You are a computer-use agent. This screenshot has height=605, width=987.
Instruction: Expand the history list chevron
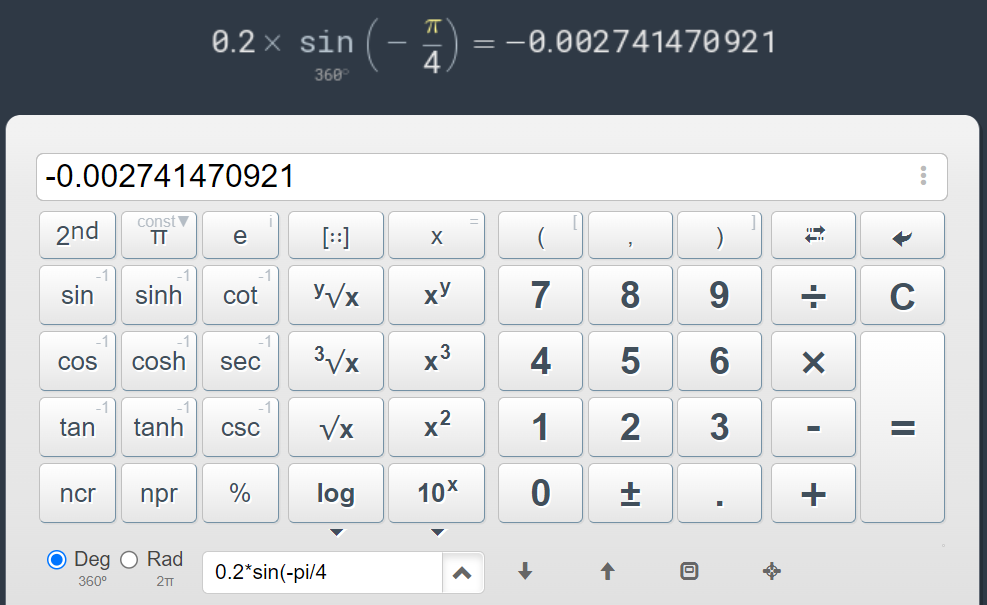462,573
